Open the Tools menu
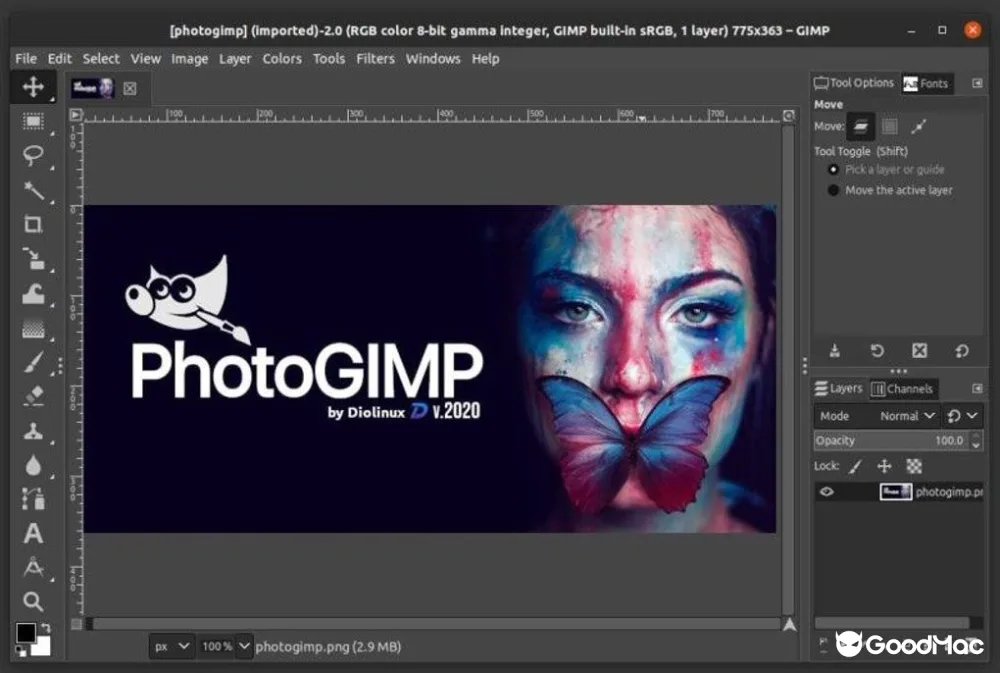 (x=328, y=59)
